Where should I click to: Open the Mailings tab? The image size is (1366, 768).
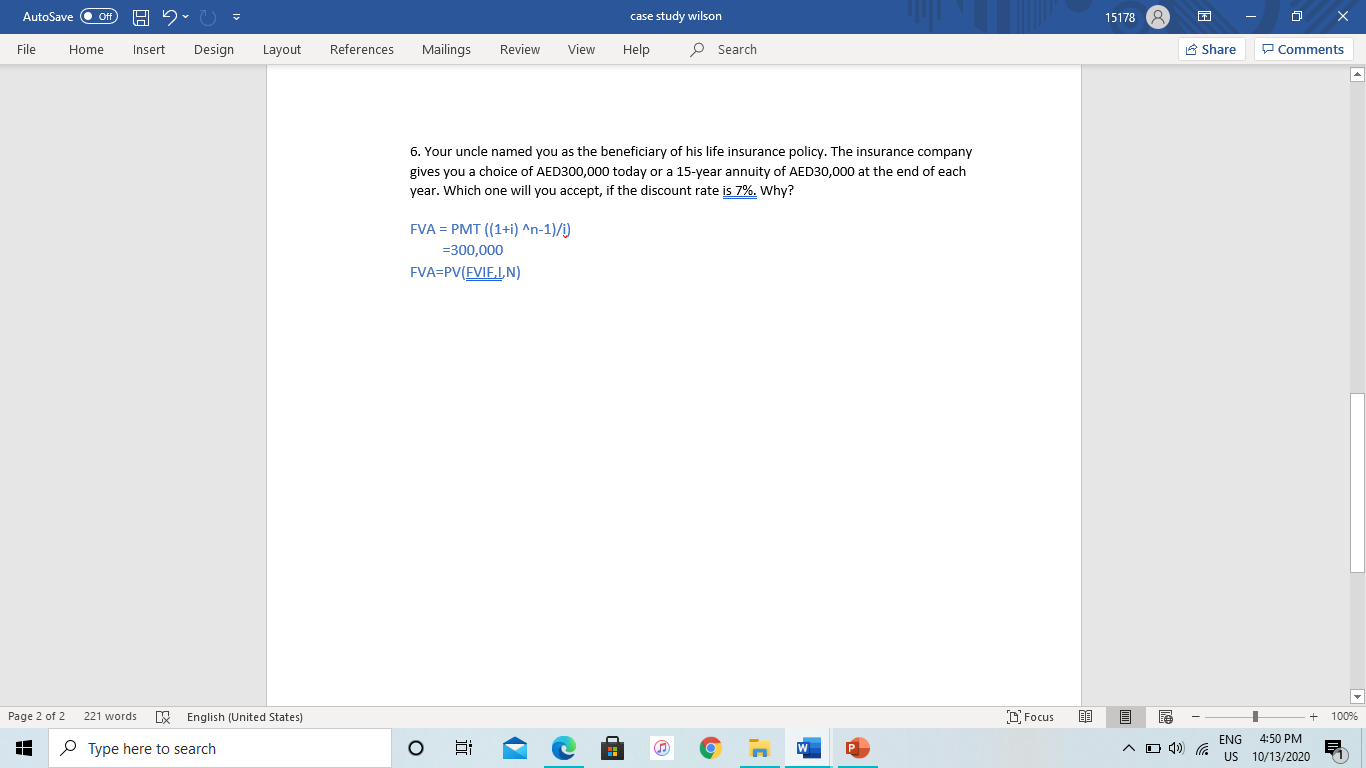point(446,49)
